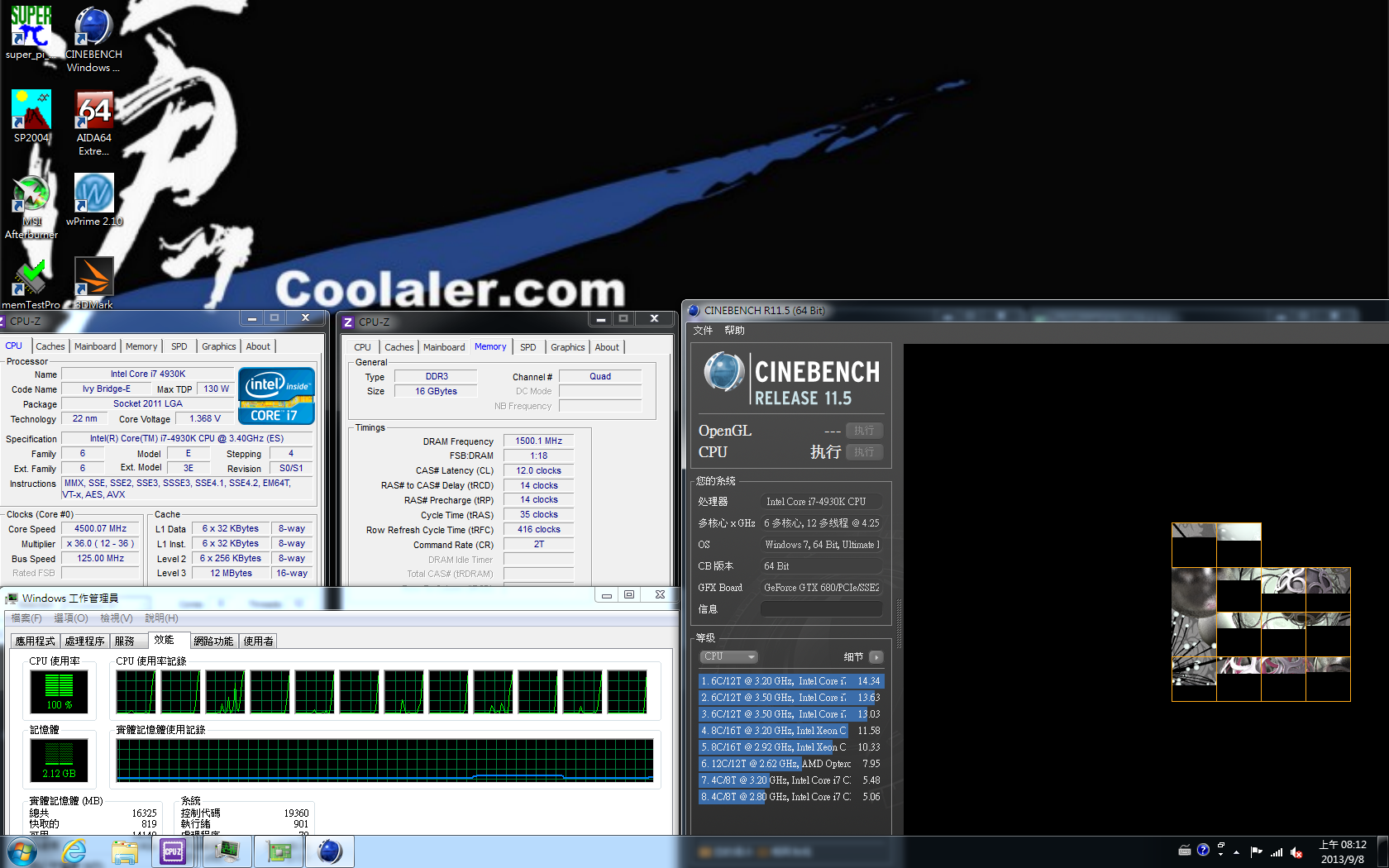
Task: Expand the details arrow button in CINEBENCH ranking
Action: coord(876,657)
